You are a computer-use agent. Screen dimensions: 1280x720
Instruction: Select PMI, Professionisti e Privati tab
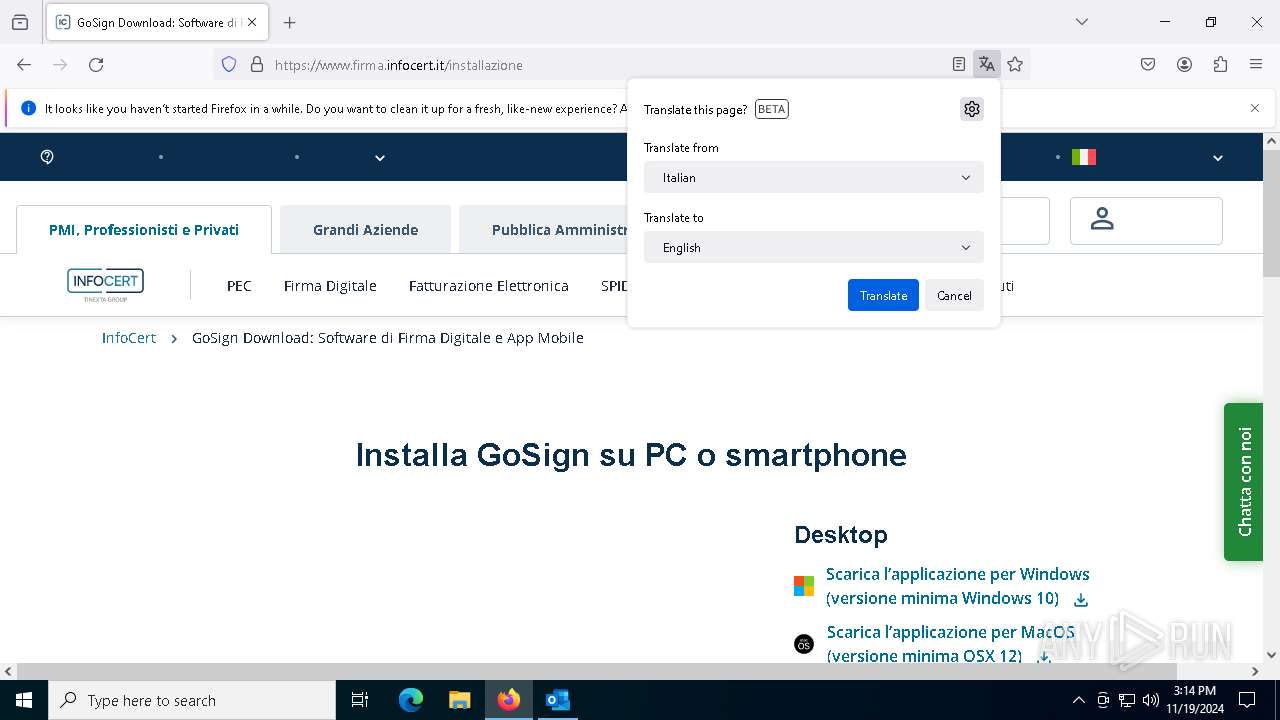(144, 230)
